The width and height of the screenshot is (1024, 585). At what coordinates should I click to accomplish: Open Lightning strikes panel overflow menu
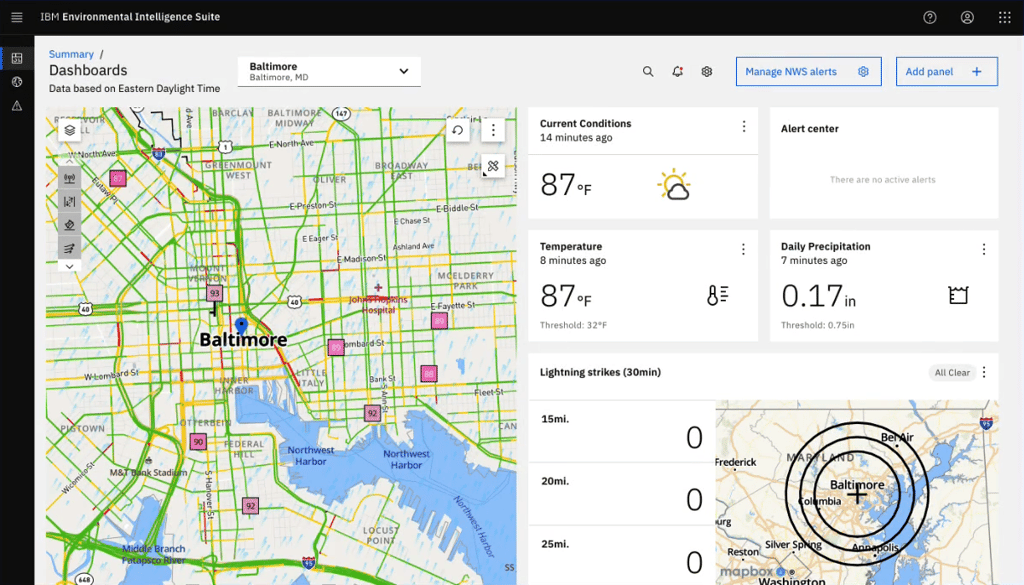[984, 372]
